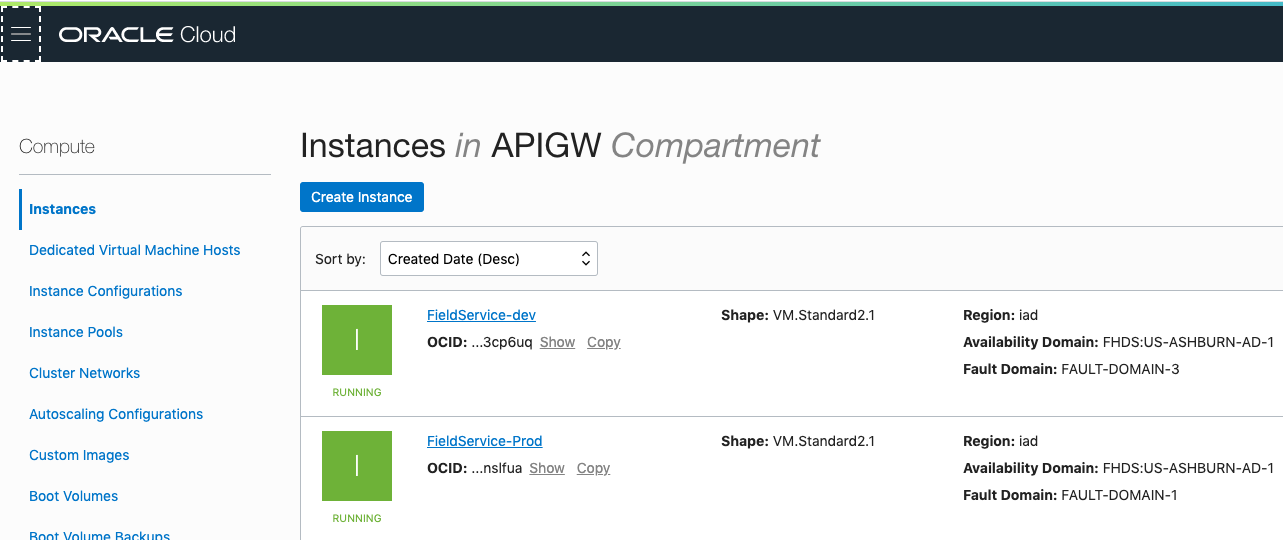Open Instance Pools in the sidebar
The height and width of the screenshot is (540, 1283).
(76, 332)
